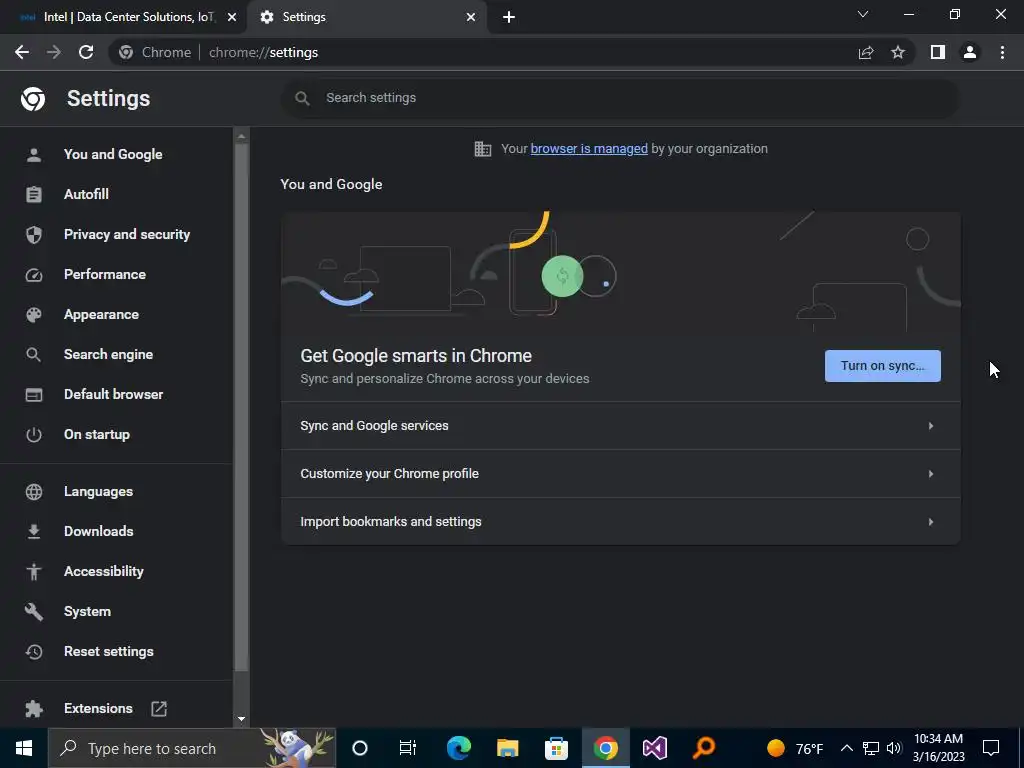Open the Privacy and security section

[127, 234]
